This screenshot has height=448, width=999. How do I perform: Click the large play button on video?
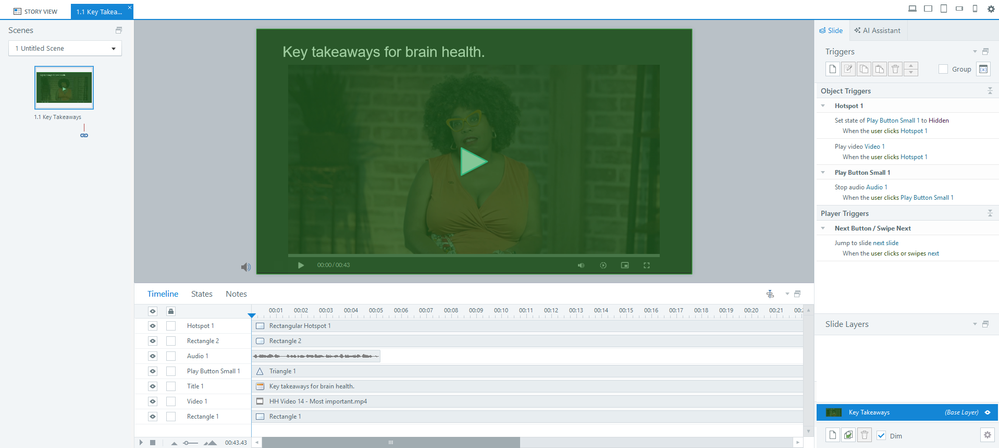[473, 161]
